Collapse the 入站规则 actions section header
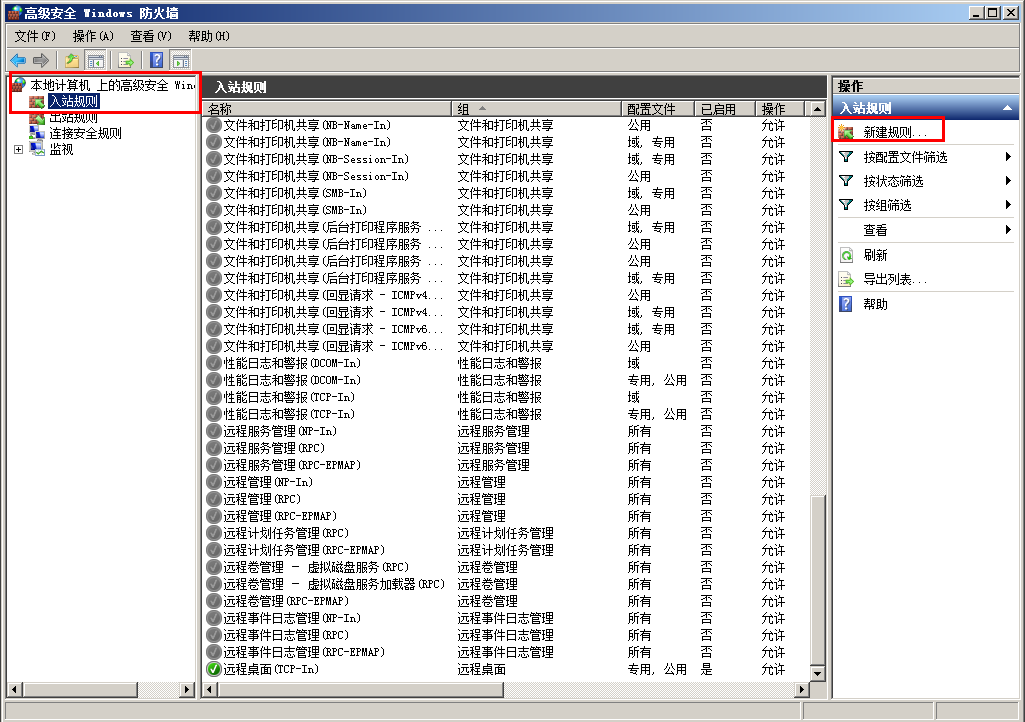 point(1006,108)
